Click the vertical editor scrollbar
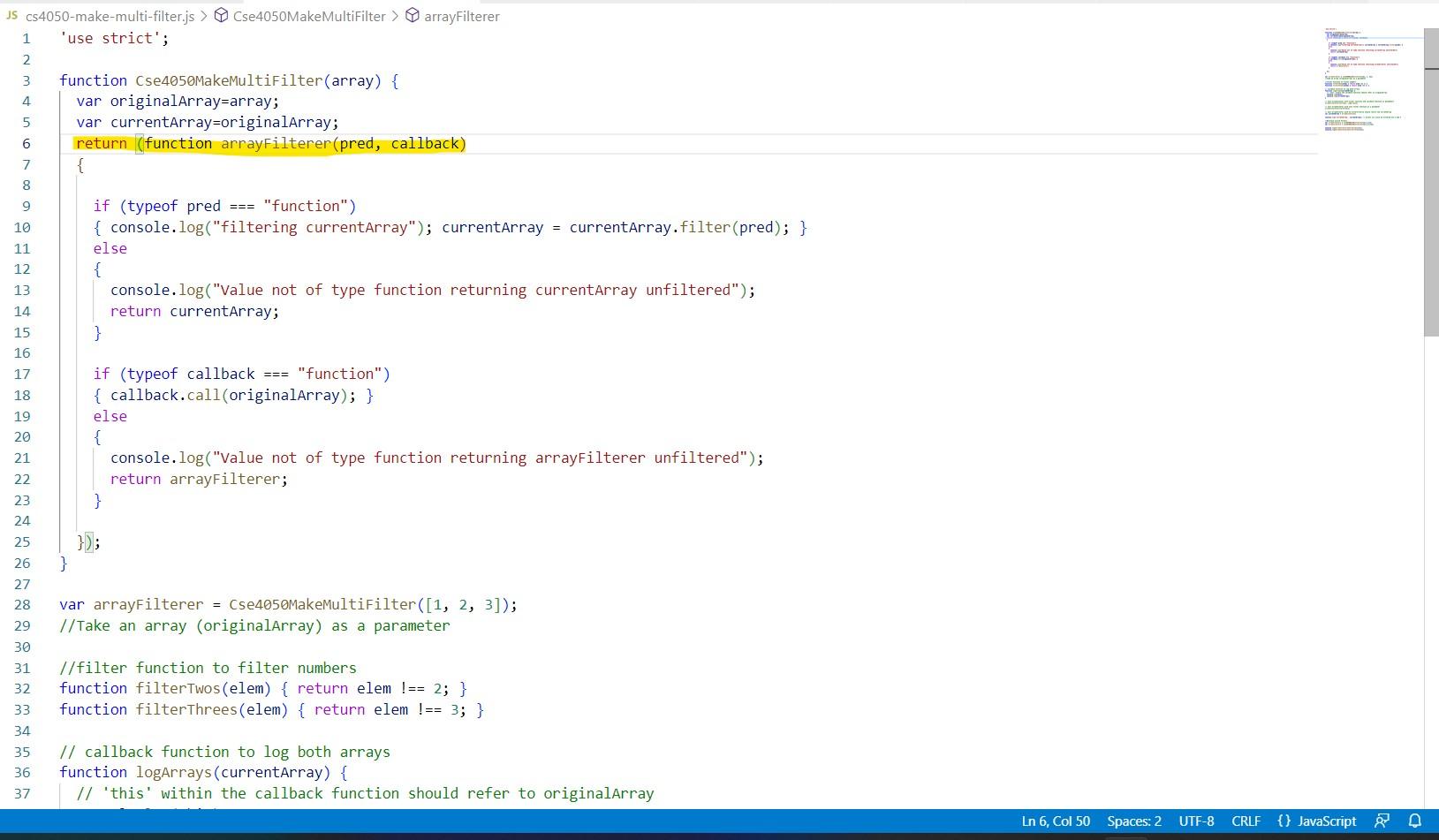This screenshot has width=1439, height=840. point(1431,177)
